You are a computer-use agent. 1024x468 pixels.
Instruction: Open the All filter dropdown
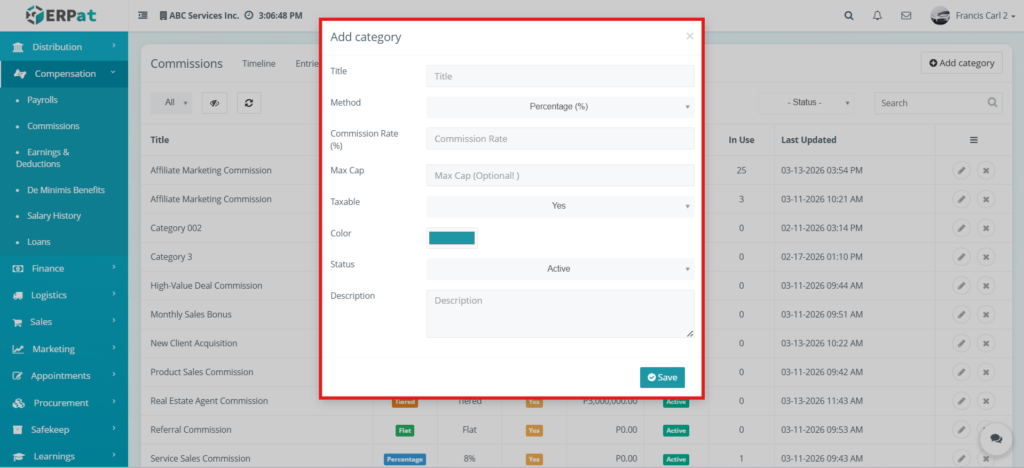[x=172, y=102]
